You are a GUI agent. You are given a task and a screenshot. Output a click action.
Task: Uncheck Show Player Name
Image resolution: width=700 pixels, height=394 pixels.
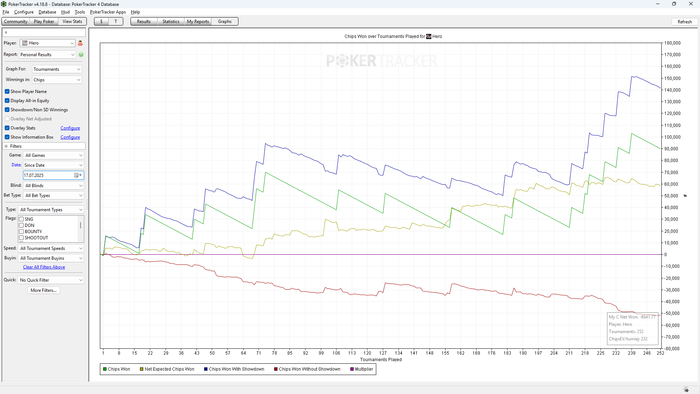[x=7, y=91]
